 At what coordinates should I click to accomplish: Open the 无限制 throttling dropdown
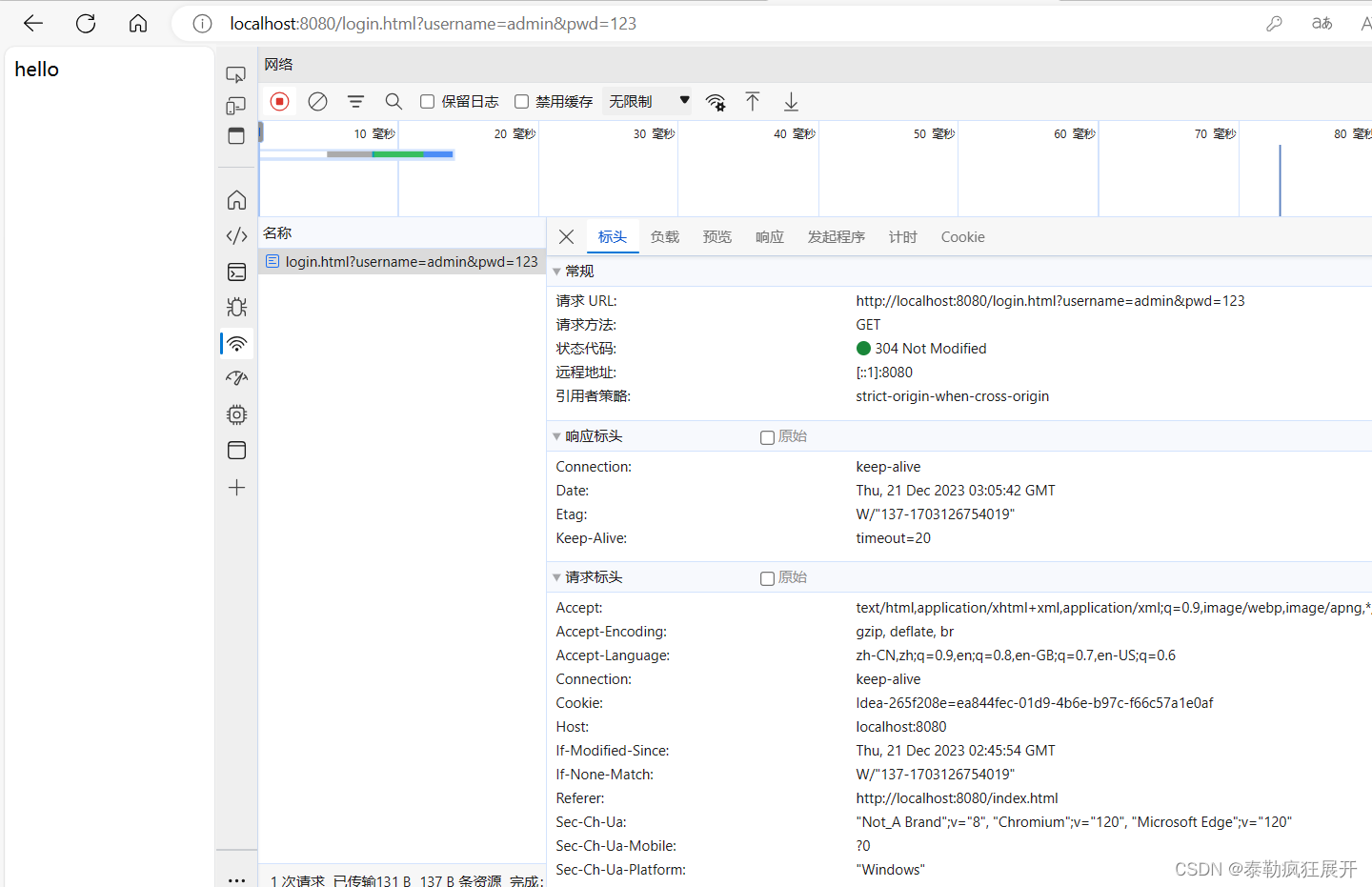(x=648, y=101)
